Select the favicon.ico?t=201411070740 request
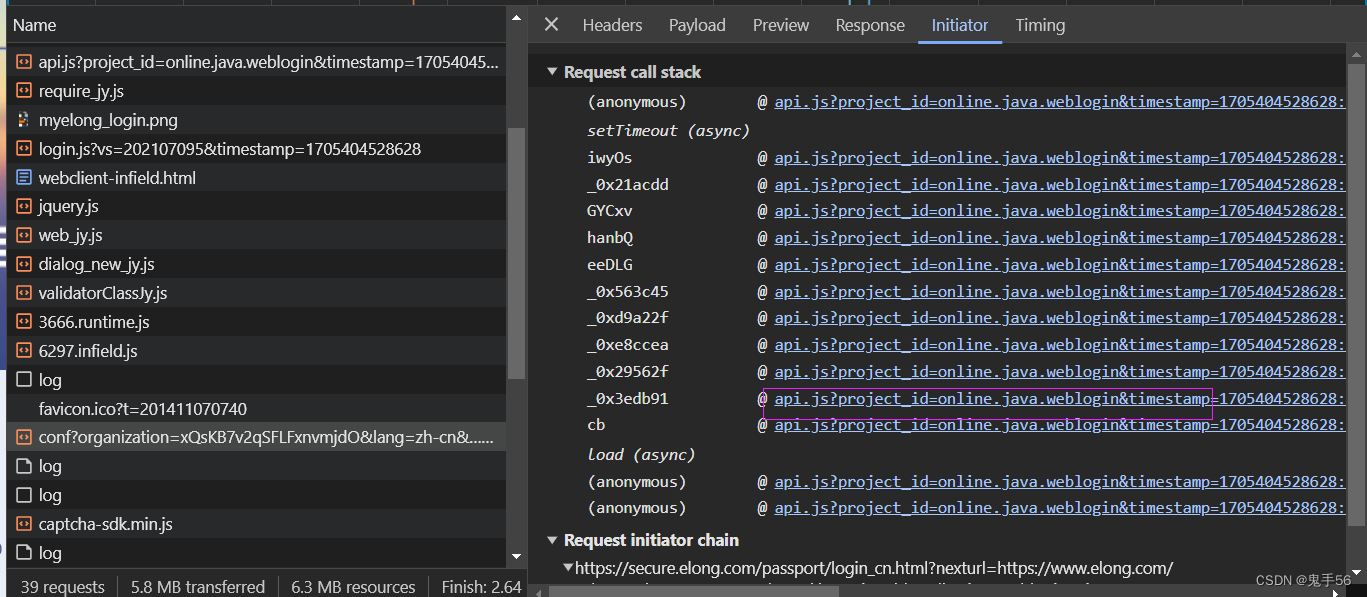Viewport: 1367px width, 597px height. [x=256, y=409]
